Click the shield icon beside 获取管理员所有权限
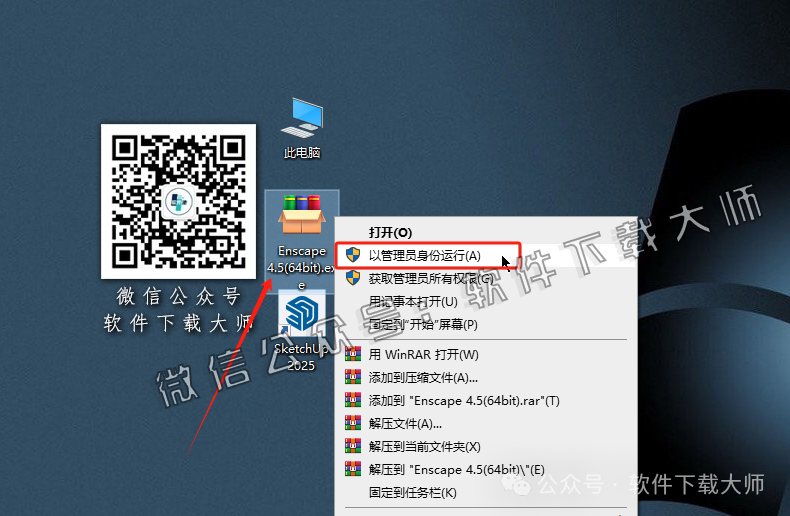This screenshot has height=516, width=790. [x=353, y=278]
